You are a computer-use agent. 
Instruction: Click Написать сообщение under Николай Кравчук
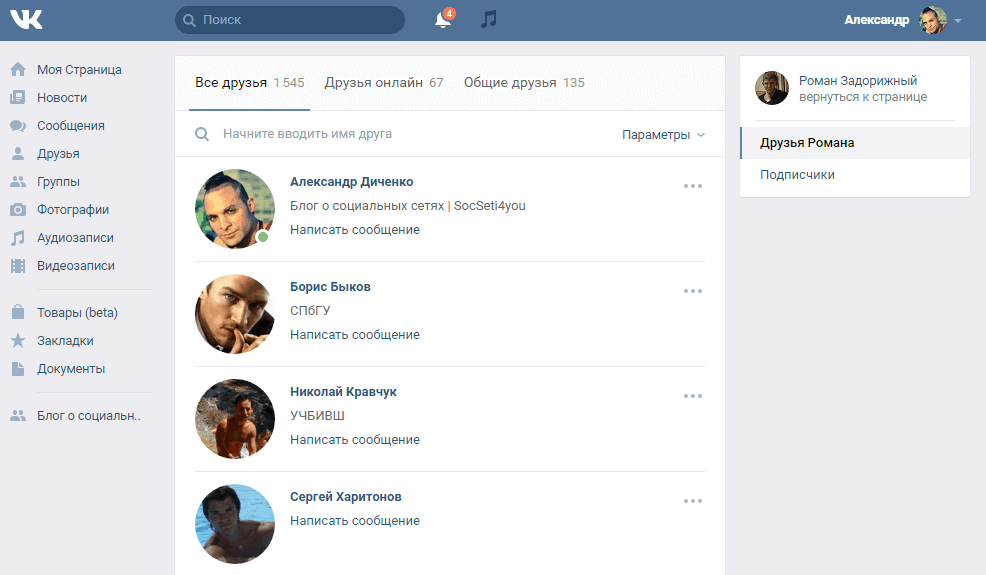[355, 440]
